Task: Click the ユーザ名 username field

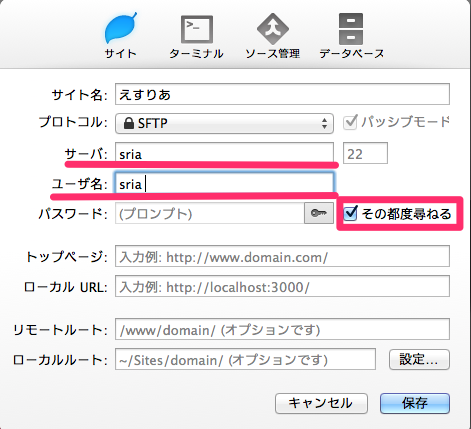Action: (224, 183)
